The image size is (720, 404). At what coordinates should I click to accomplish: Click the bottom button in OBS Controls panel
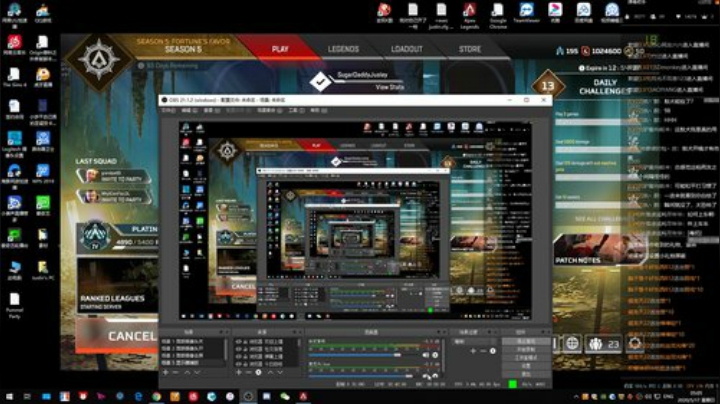526,374
